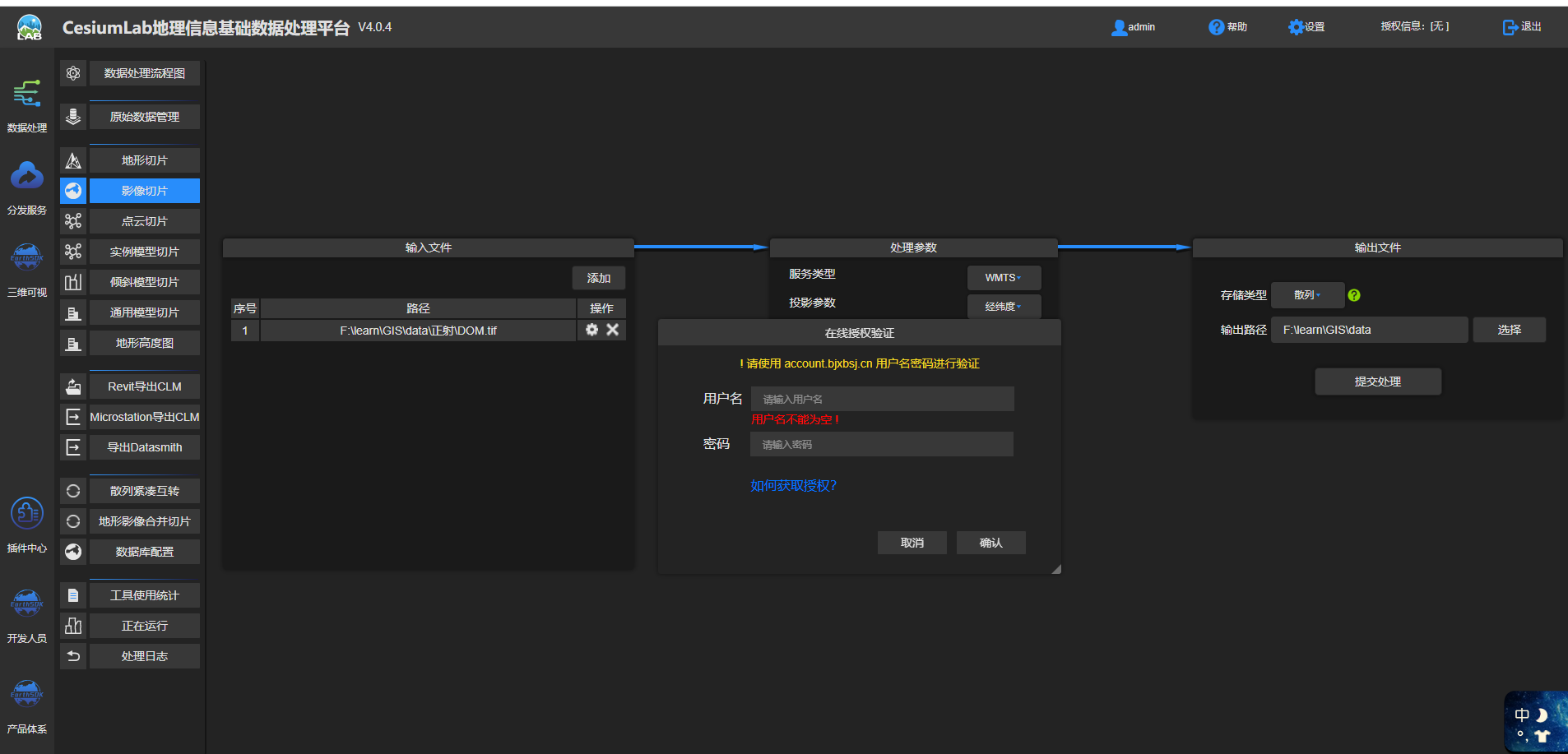The image size is (1568, 754).
Task: Click the path F:\learn\GIS\data\正射\DOM.tif
Action: pyautogui.click(x=418, y=331)
